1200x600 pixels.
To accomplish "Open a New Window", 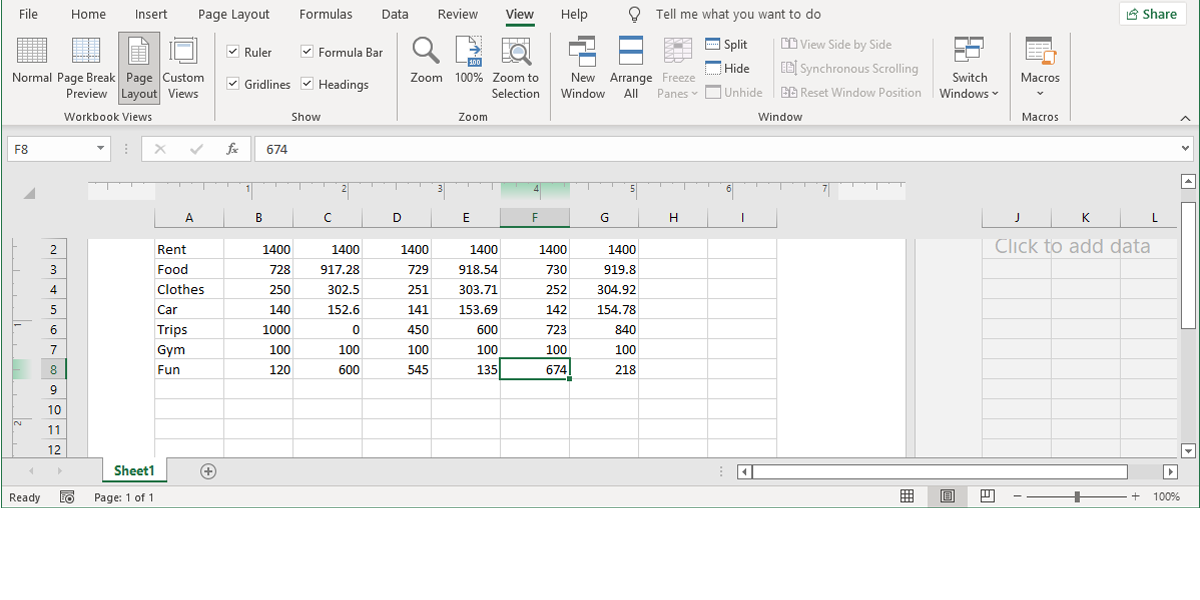I will coord(582,67).
